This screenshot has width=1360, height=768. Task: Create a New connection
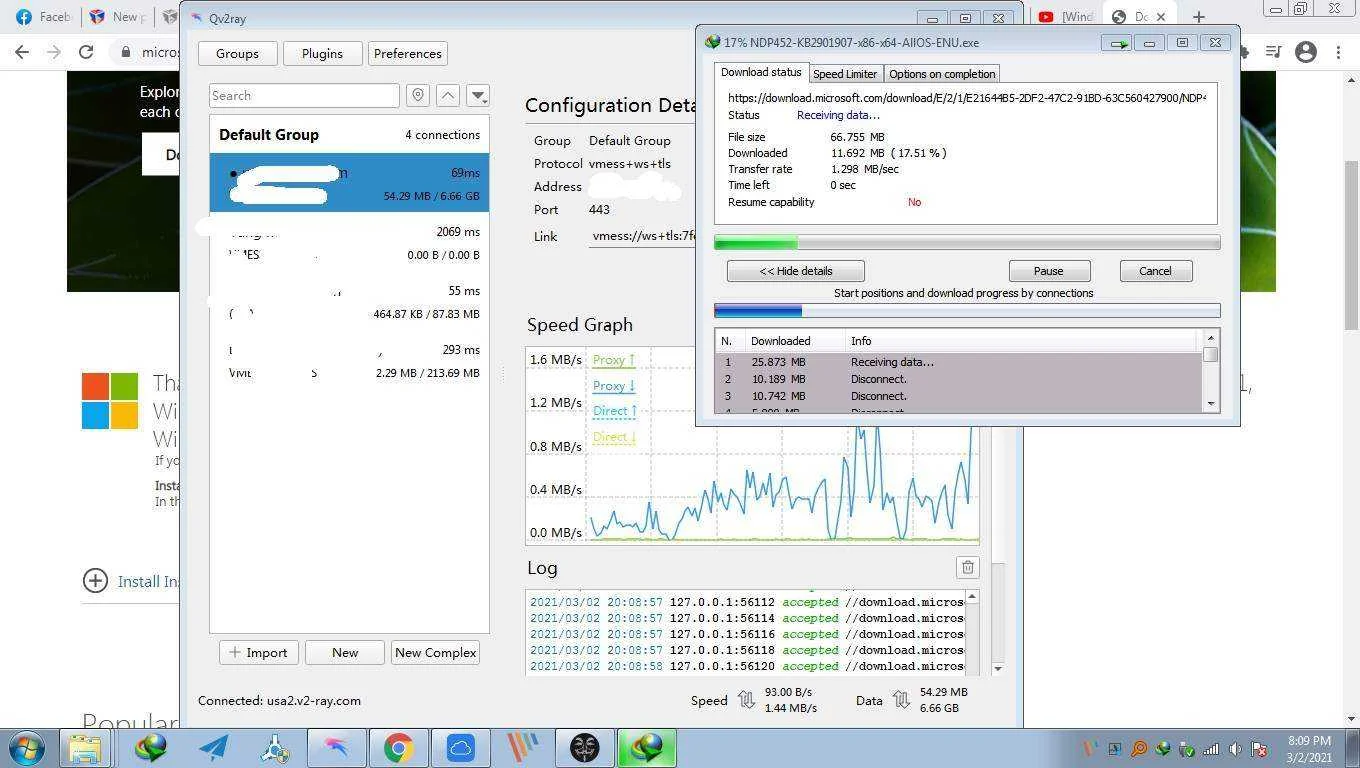pyautogui.click(x=345, y=652)
